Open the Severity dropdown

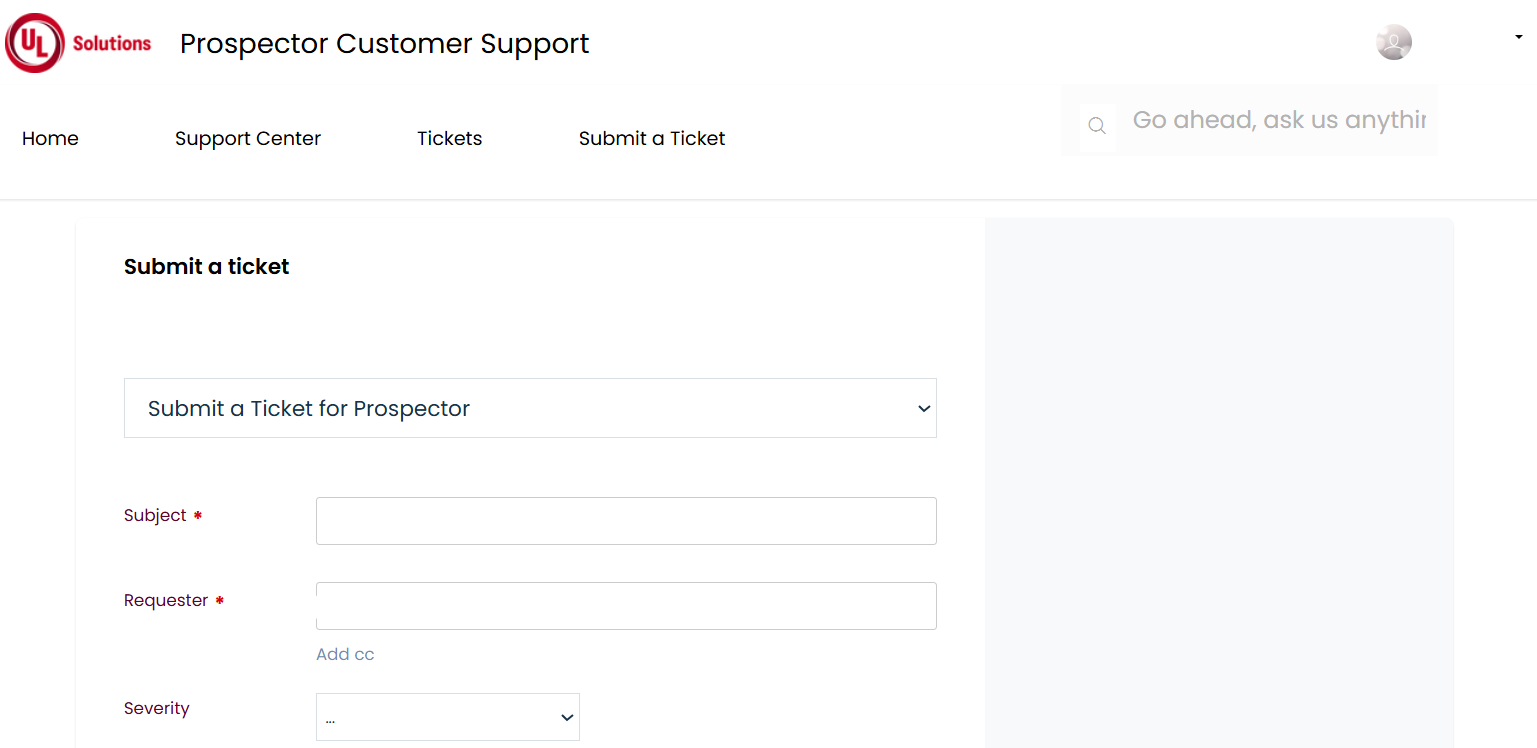pyautogui.click(x=448, y=717)
